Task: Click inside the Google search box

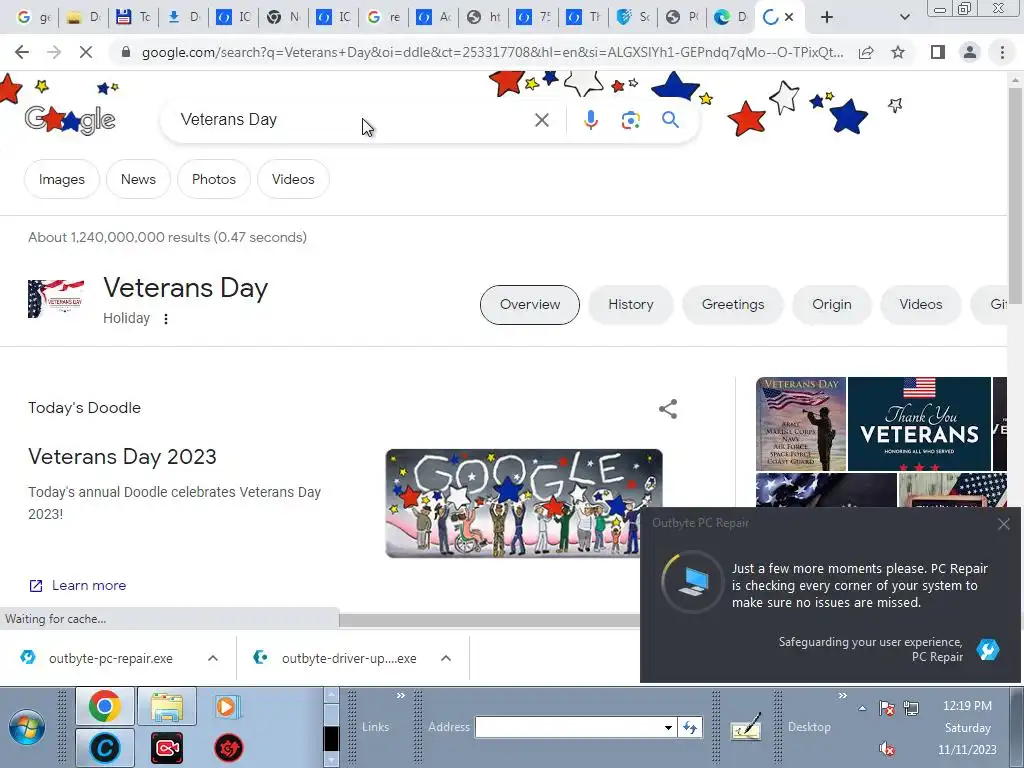Action: [x=353, y=120]
